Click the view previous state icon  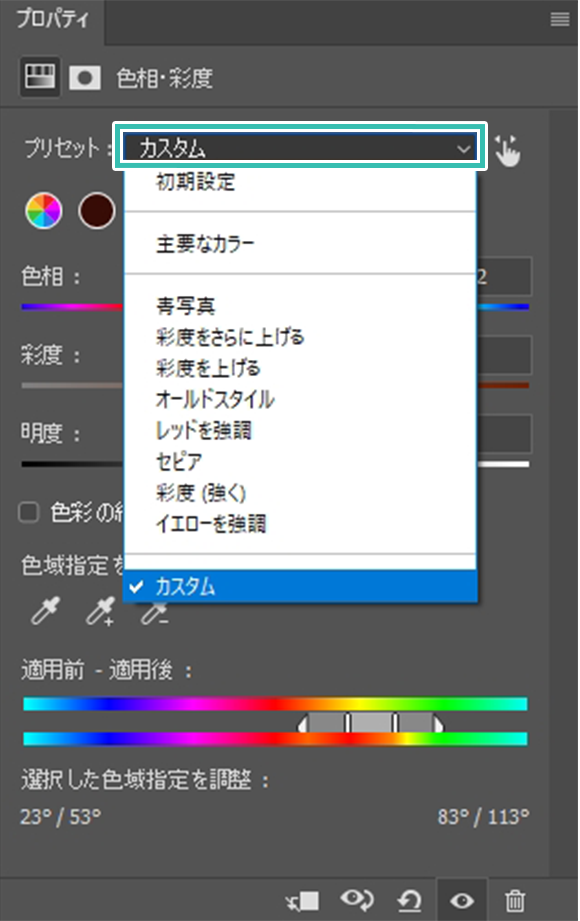point(357,900)
